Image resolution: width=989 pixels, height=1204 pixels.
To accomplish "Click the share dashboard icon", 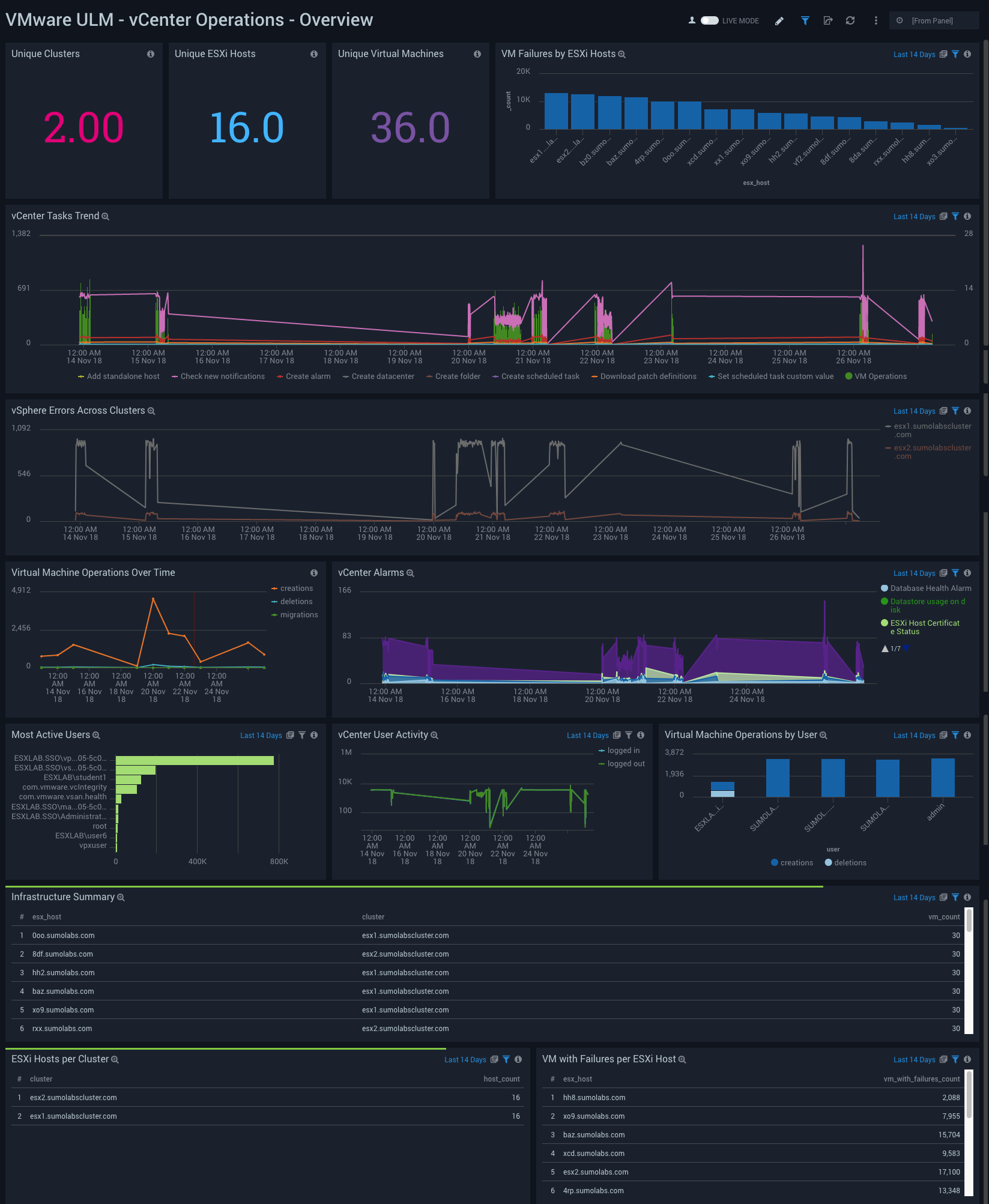I will 828,21.
